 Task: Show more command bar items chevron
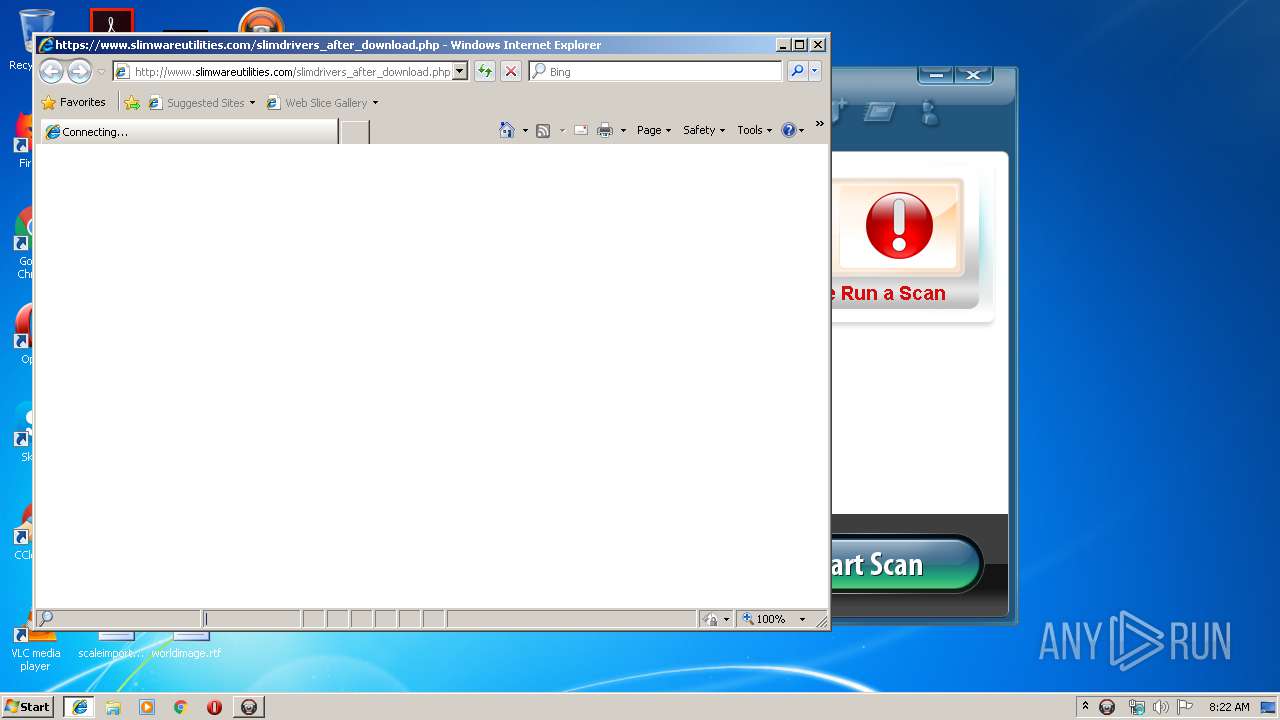coord(819,124)
